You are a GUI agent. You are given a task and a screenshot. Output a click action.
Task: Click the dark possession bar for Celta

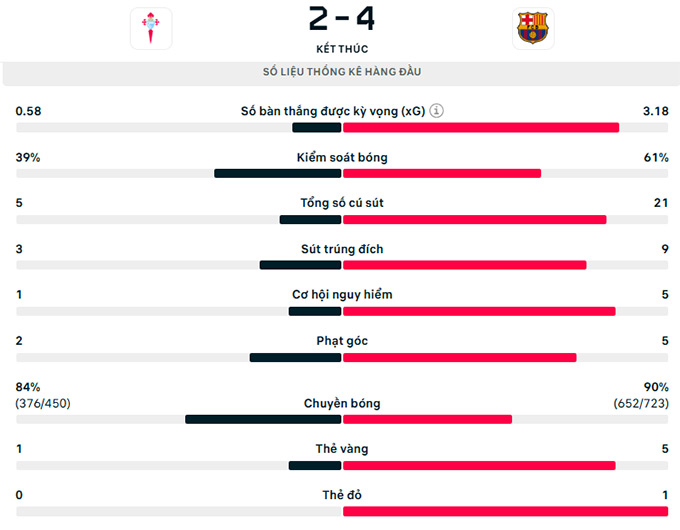[x=278, y=173]
